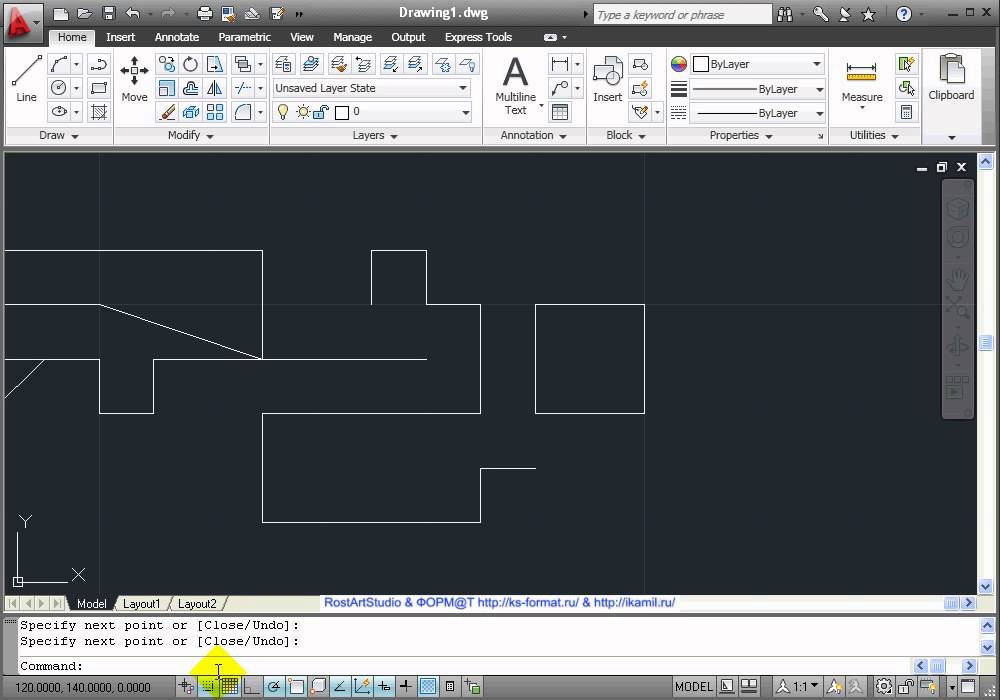Toggle Object Snap Tracking in status bar
The image size is (1000, 700).
pyautogui.click(x=340, y=687)
